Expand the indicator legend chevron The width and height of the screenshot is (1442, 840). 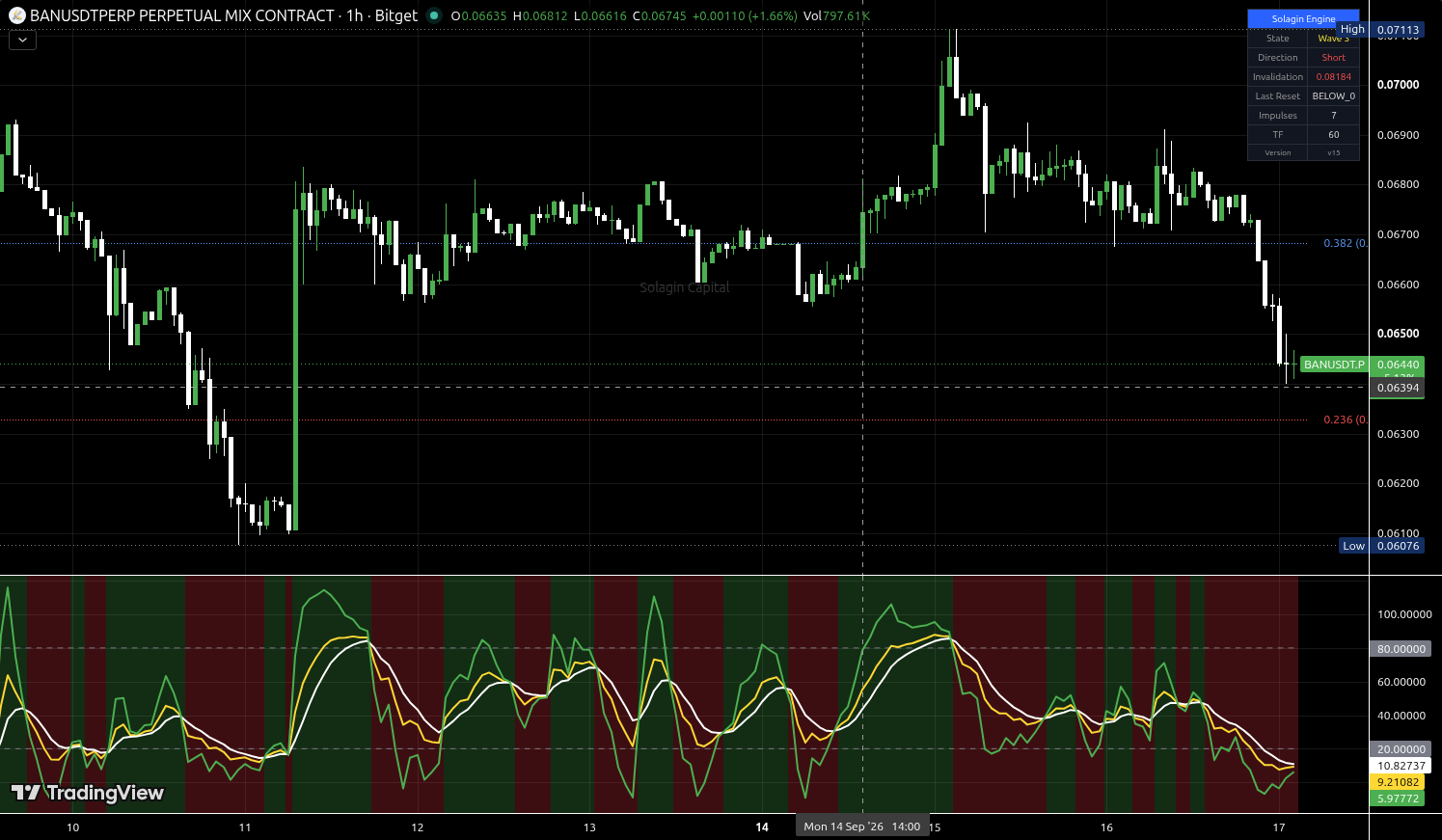[22, 41]
